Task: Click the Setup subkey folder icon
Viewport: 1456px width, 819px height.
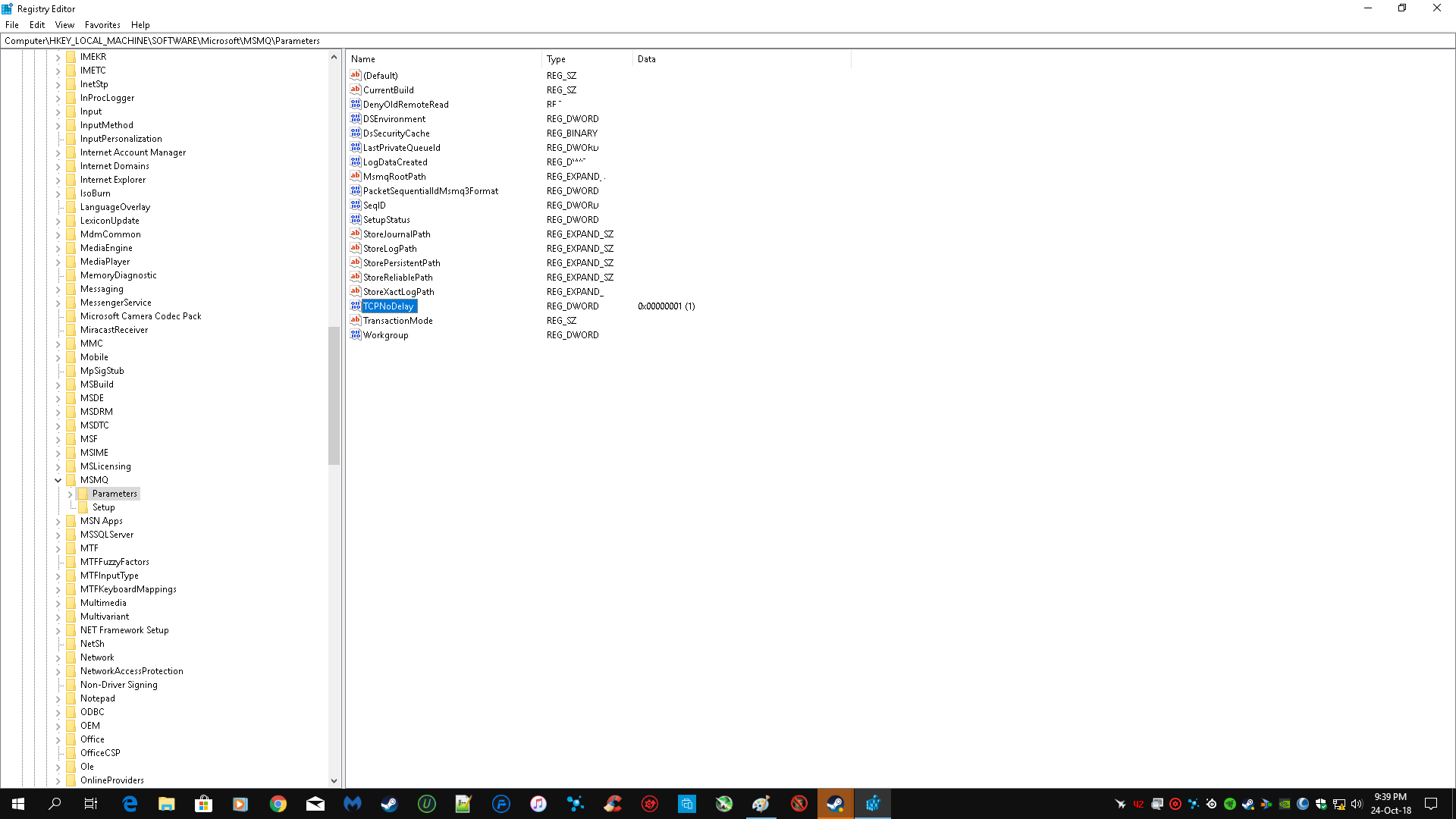Action: pos(83,507)
